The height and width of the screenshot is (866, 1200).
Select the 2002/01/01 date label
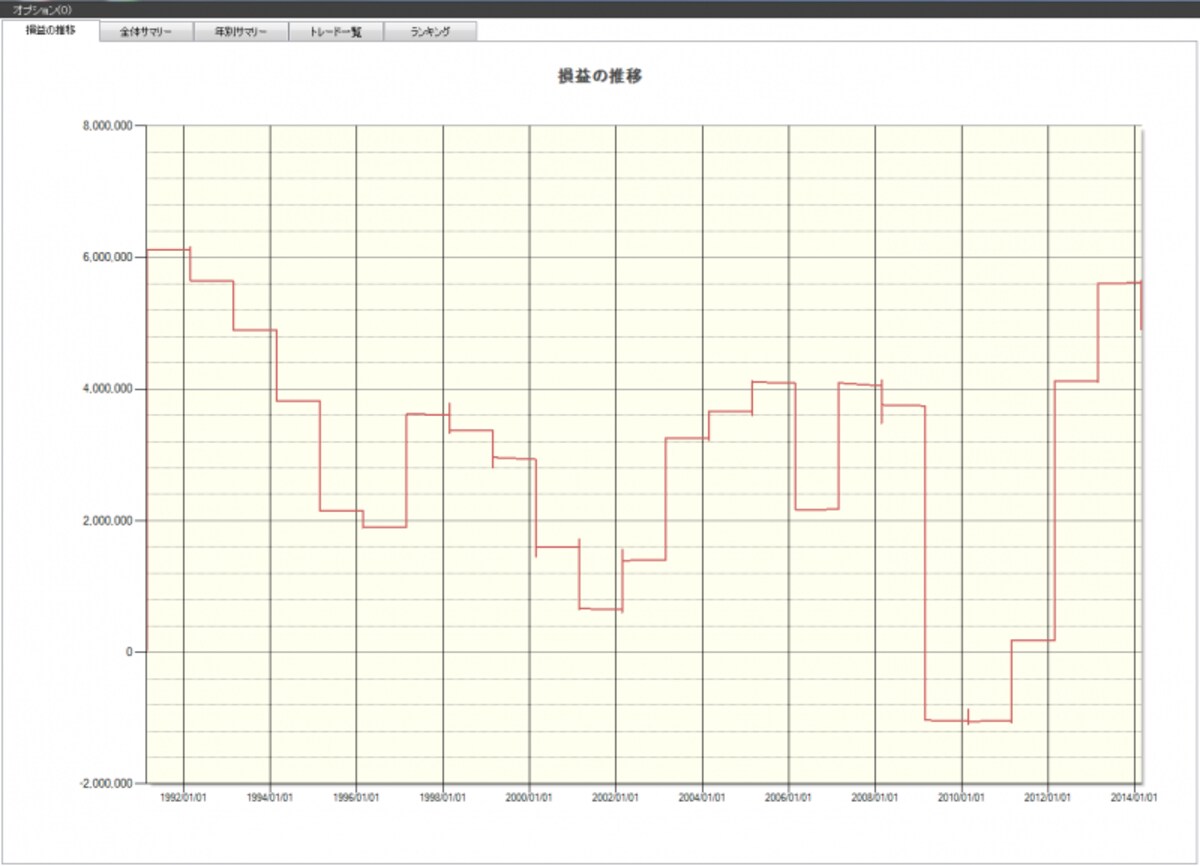click(616, 798)
